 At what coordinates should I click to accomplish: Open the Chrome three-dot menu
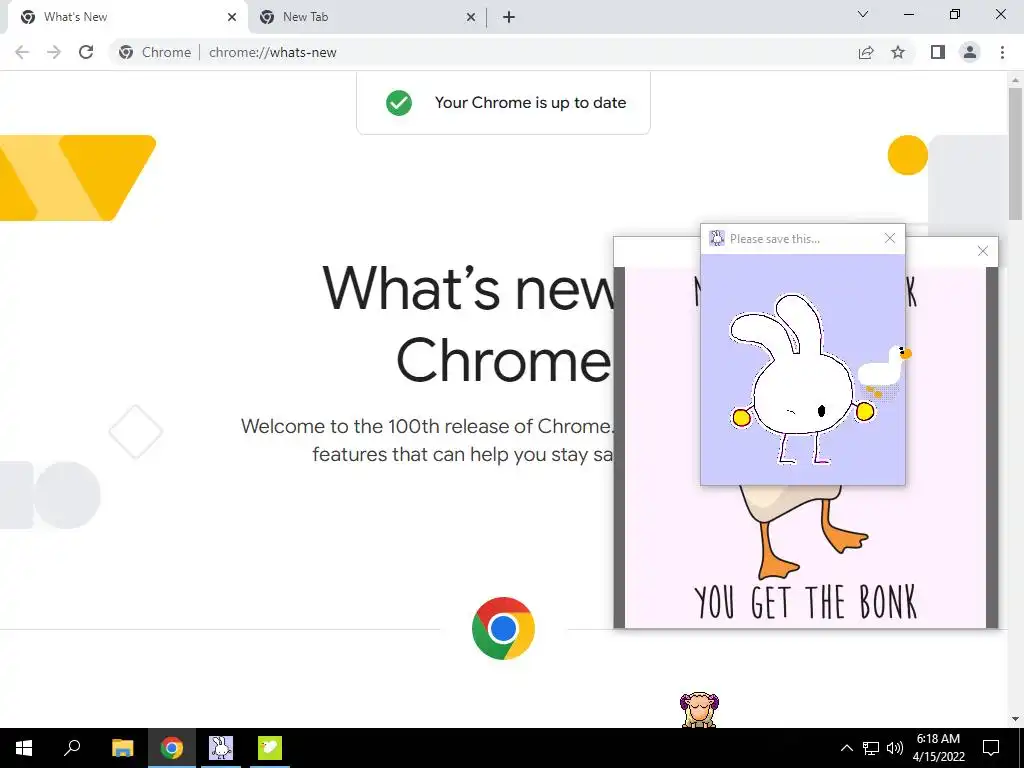(x=1002, y=52)
